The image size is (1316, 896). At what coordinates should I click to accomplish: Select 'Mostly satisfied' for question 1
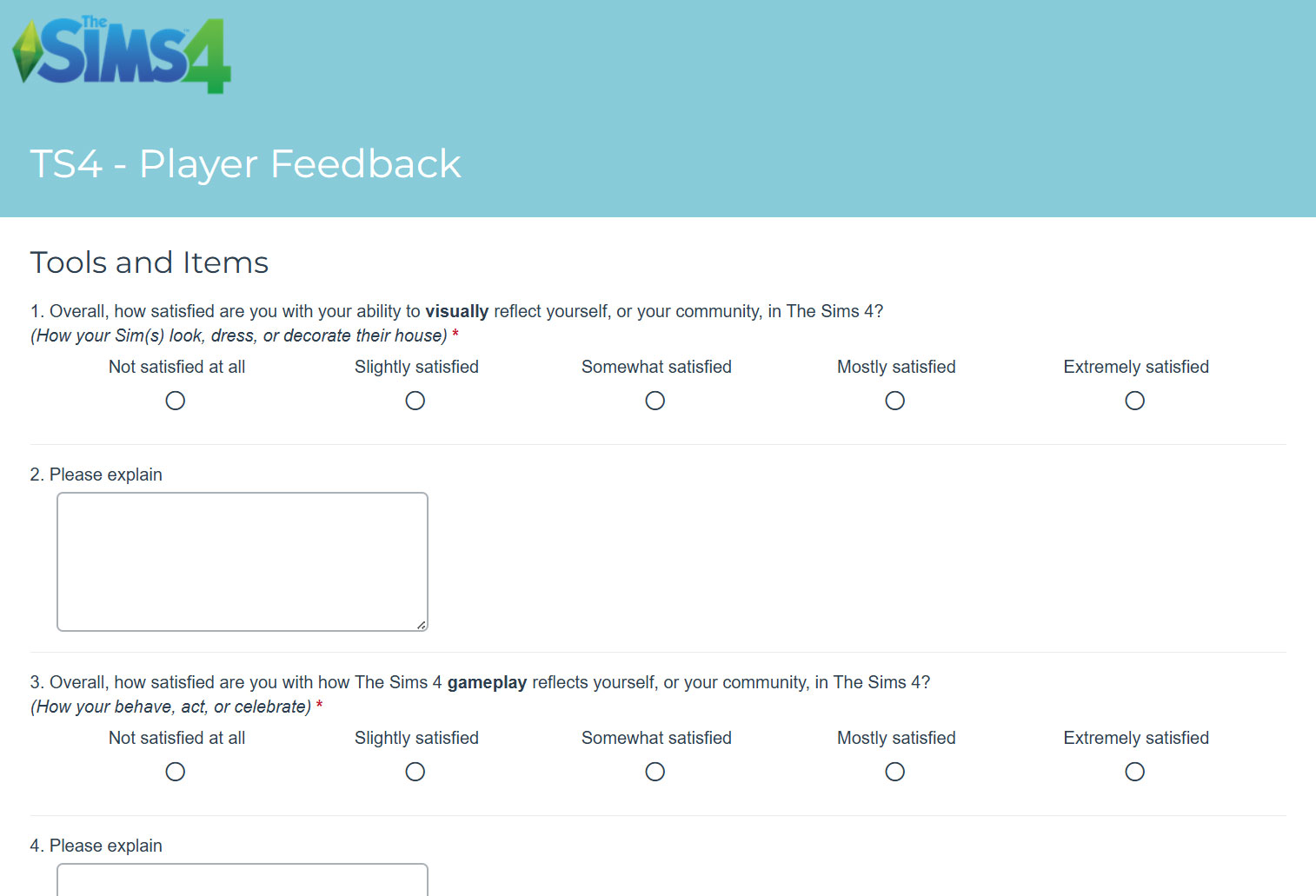(x=895, y=401)
